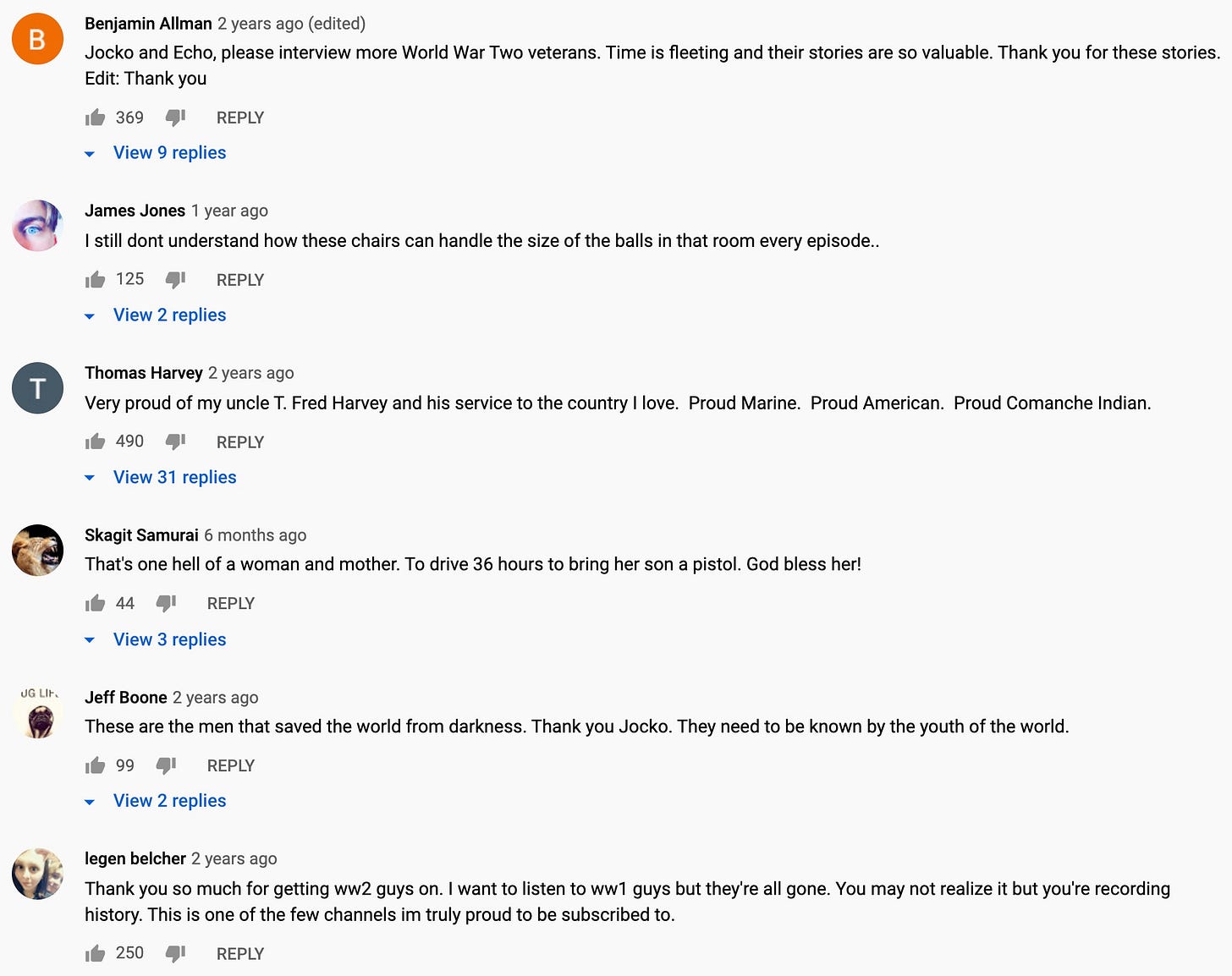1232x976 pixels.
Task: Open Jeff Boone's profile name
Action: tap(126, 698)
